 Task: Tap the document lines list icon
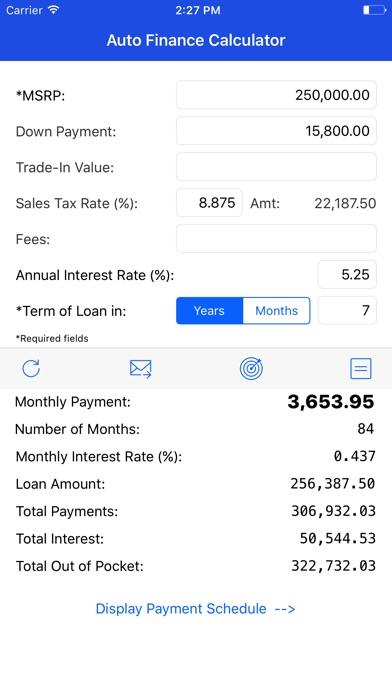pos(360,368)
